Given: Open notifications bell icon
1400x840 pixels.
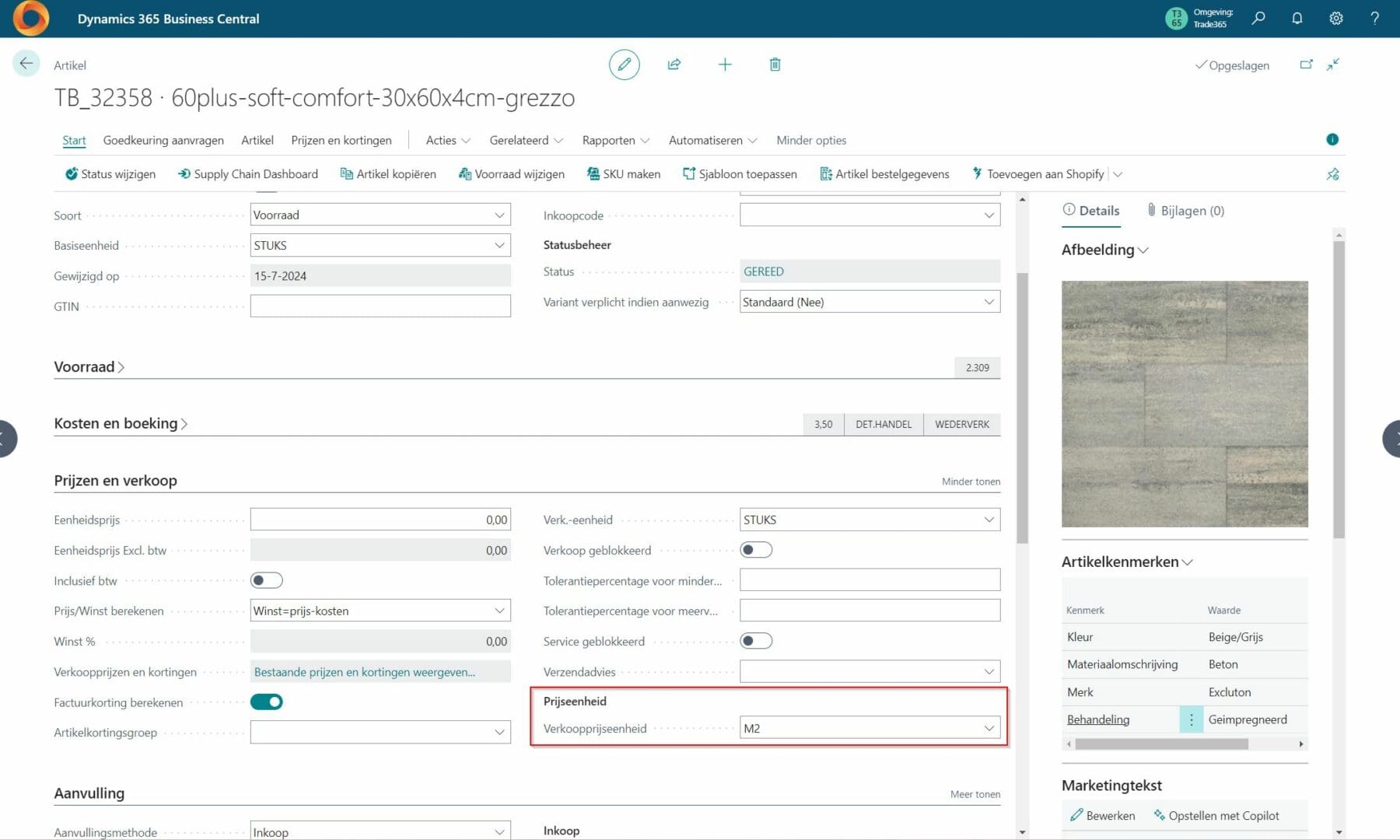Looking at the screenshot, I should tap(1297, 18).
